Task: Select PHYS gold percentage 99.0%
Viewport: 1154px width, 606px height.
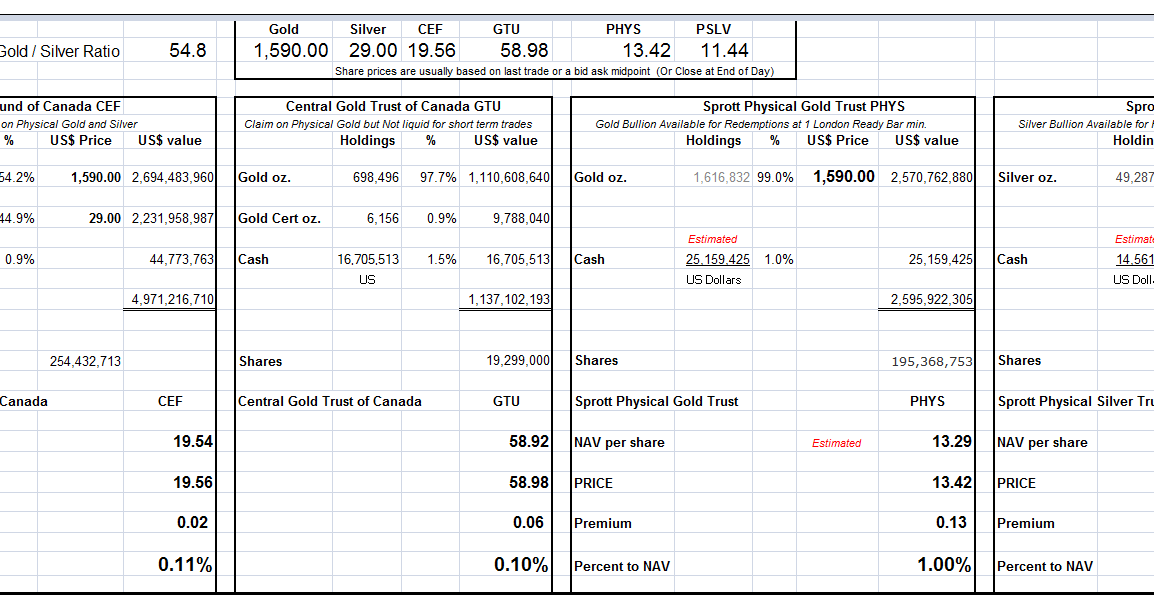Action: (776, 177)
